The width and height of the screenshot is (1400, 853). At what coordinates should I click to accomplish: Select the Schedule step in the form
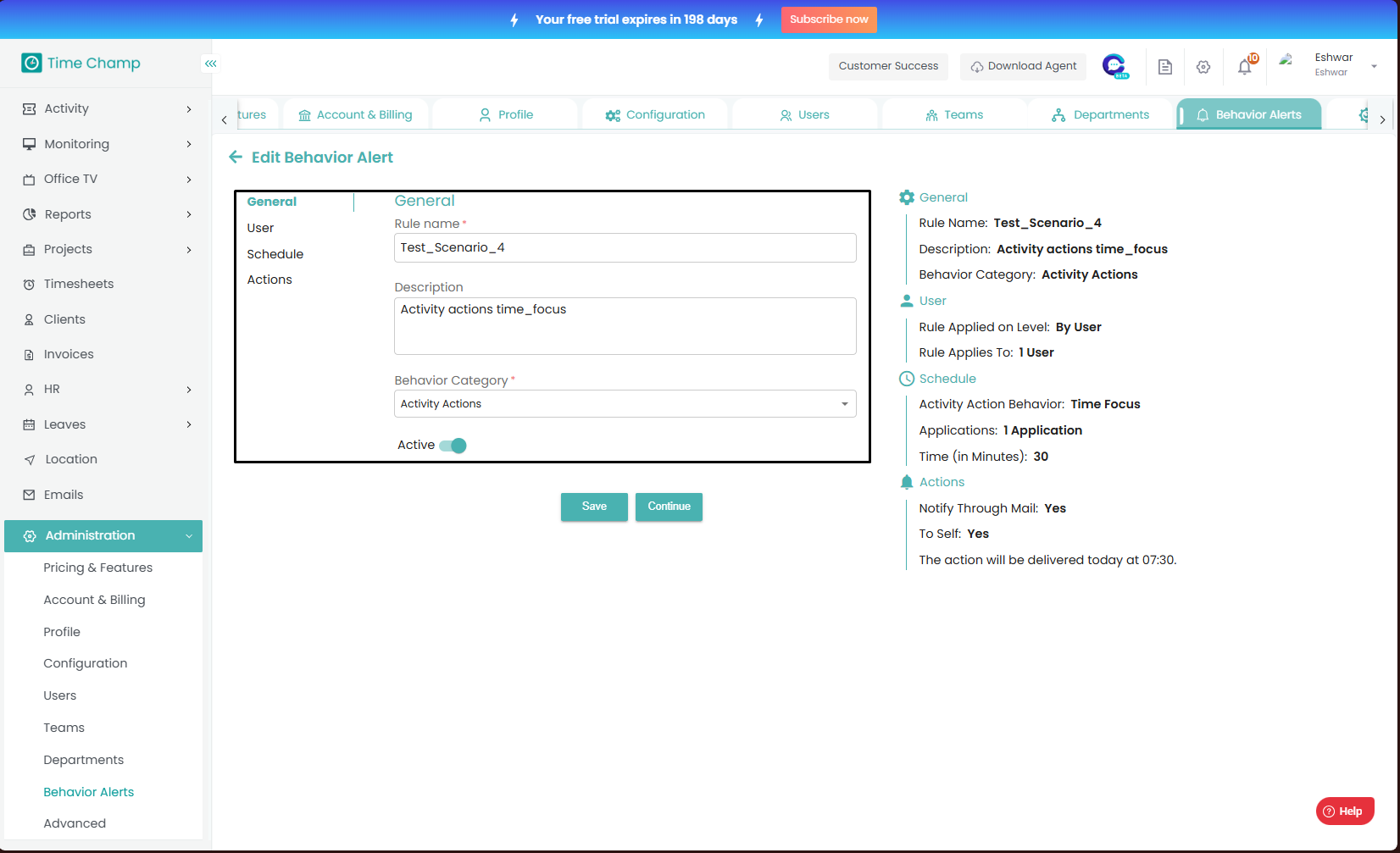pos(275,254)
